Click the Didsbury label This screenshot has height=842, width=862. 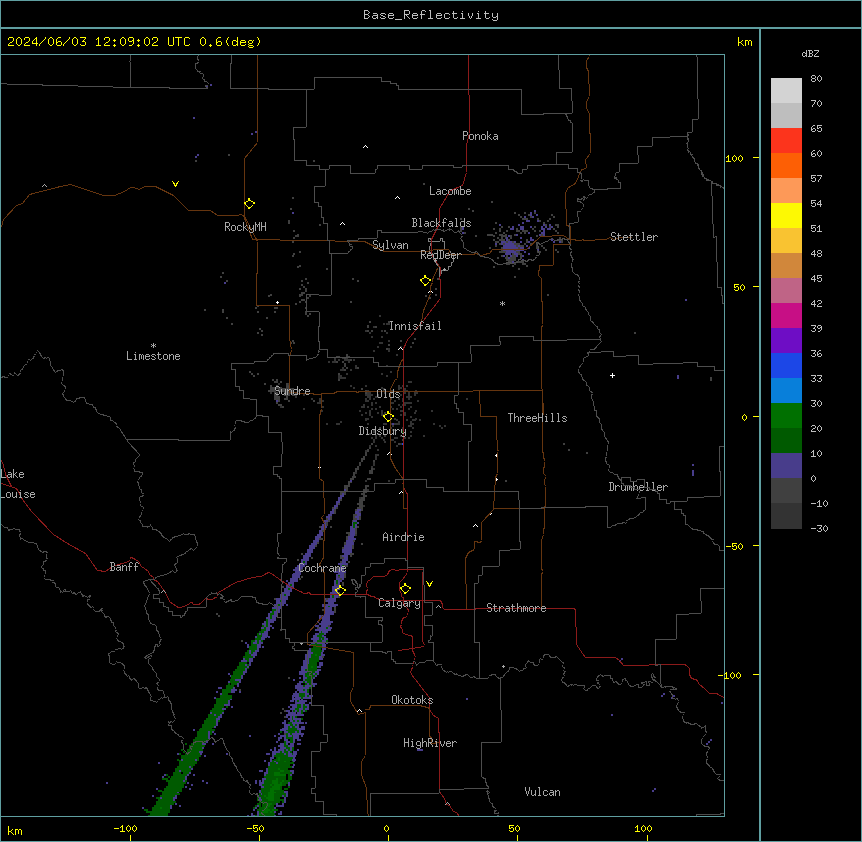(383, 431)
